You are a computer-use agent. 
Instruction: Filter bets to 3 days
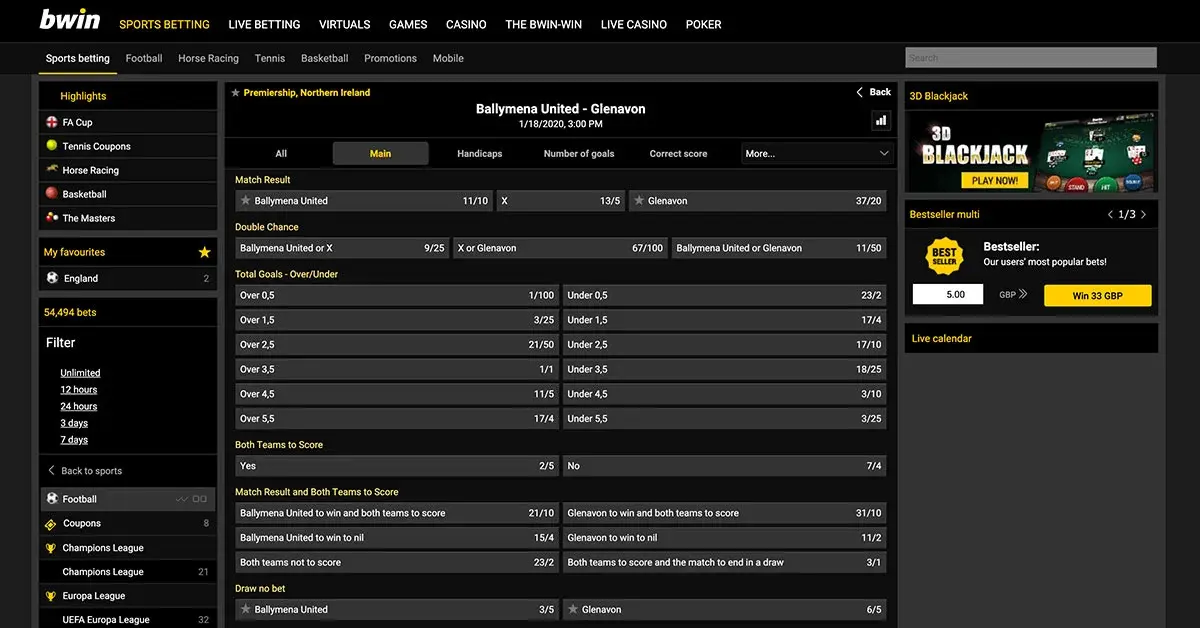click(x=74, y=423)
